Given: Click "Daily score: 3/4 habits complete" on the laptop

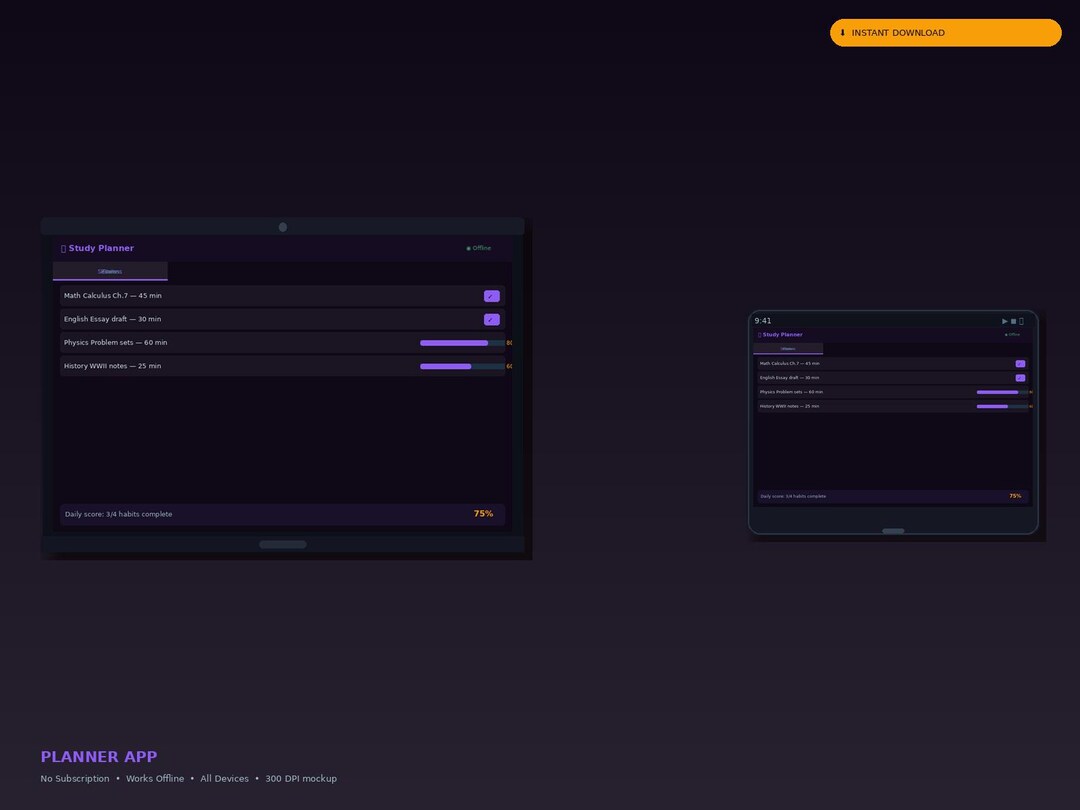Looking at the screenshot, I should 118,514.
